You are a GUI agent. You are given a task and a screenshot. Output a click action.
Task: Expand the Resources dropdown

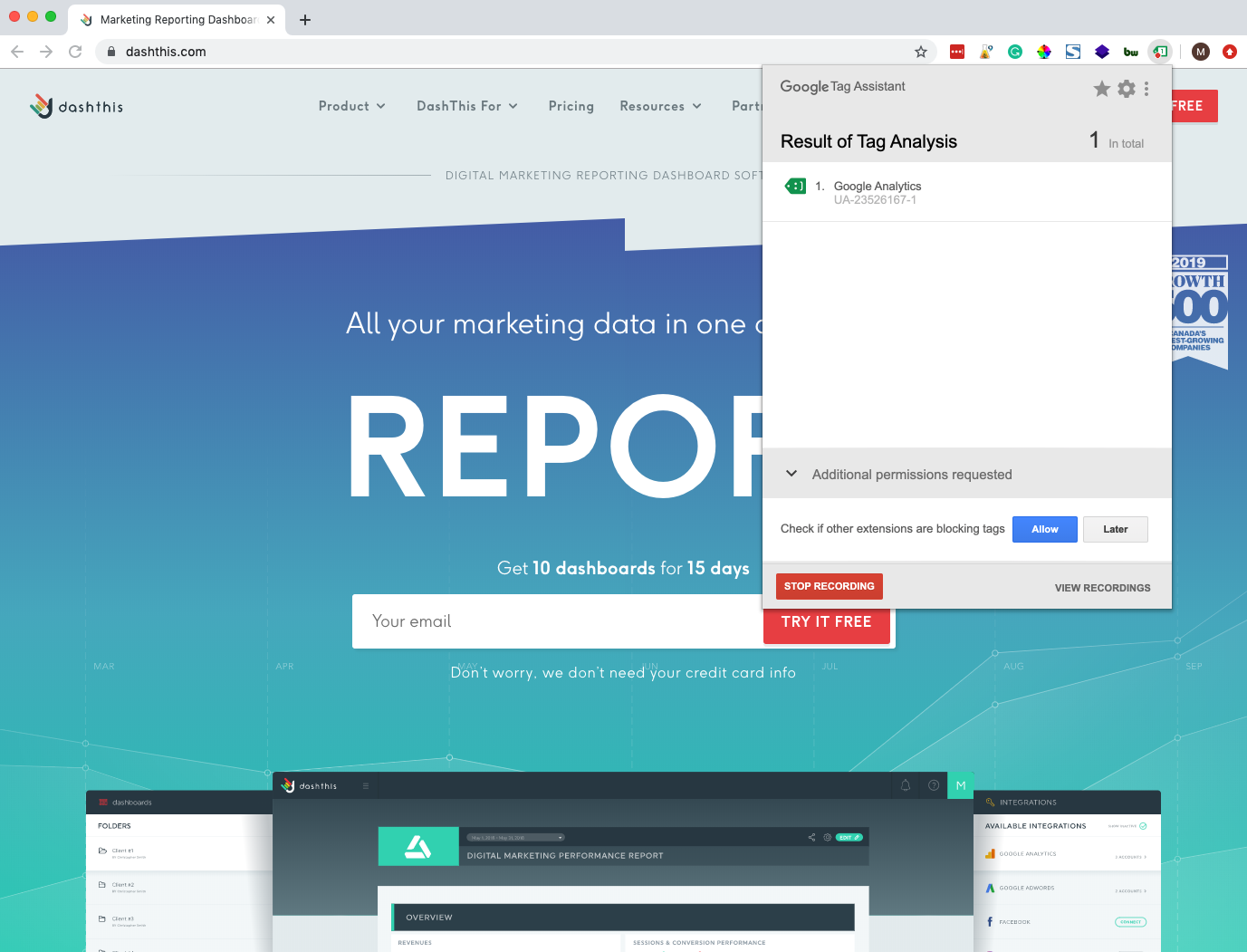click(661, 106)
